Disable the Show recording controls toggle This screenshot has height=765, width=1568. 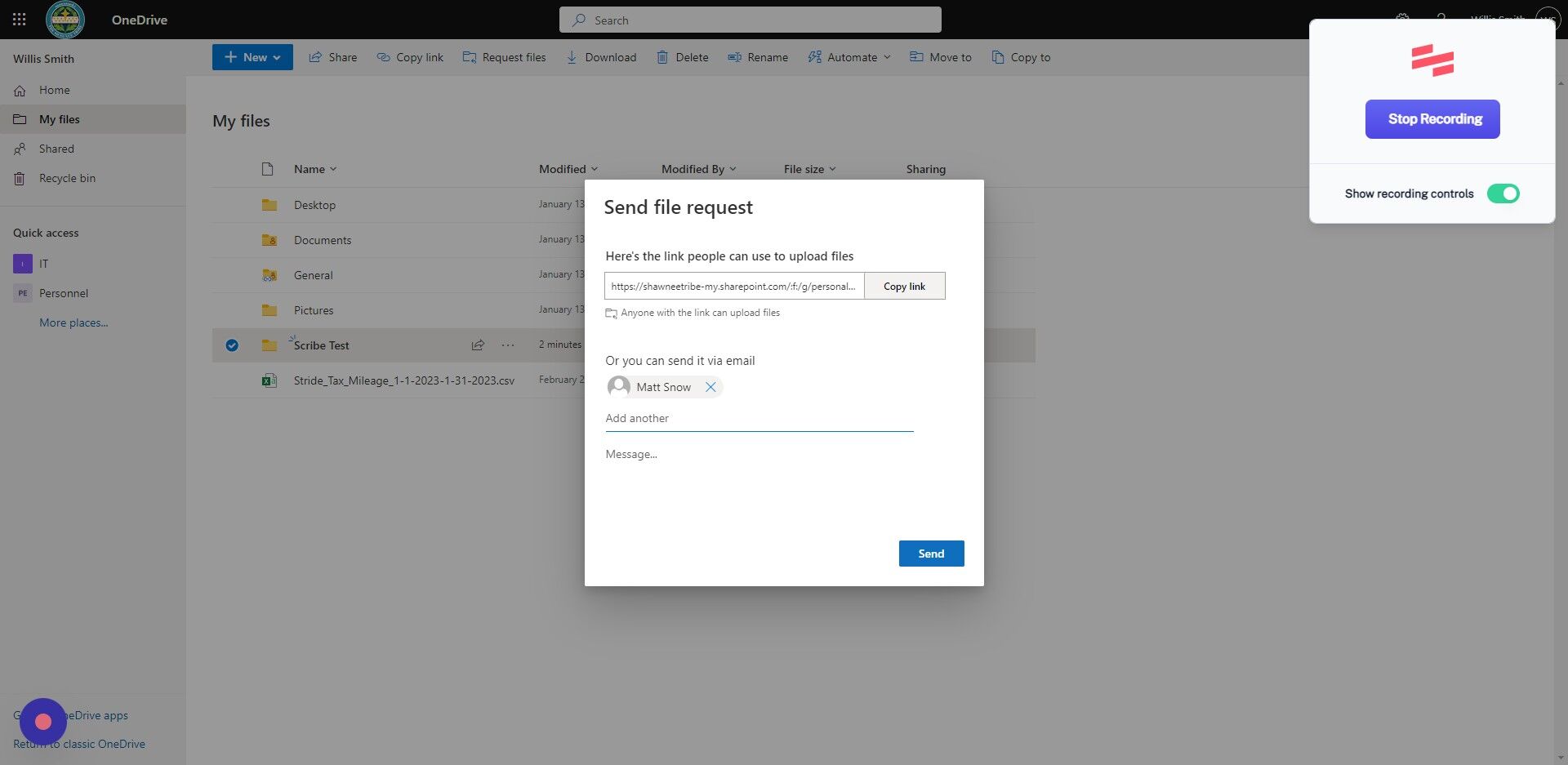pos(1503,193)
